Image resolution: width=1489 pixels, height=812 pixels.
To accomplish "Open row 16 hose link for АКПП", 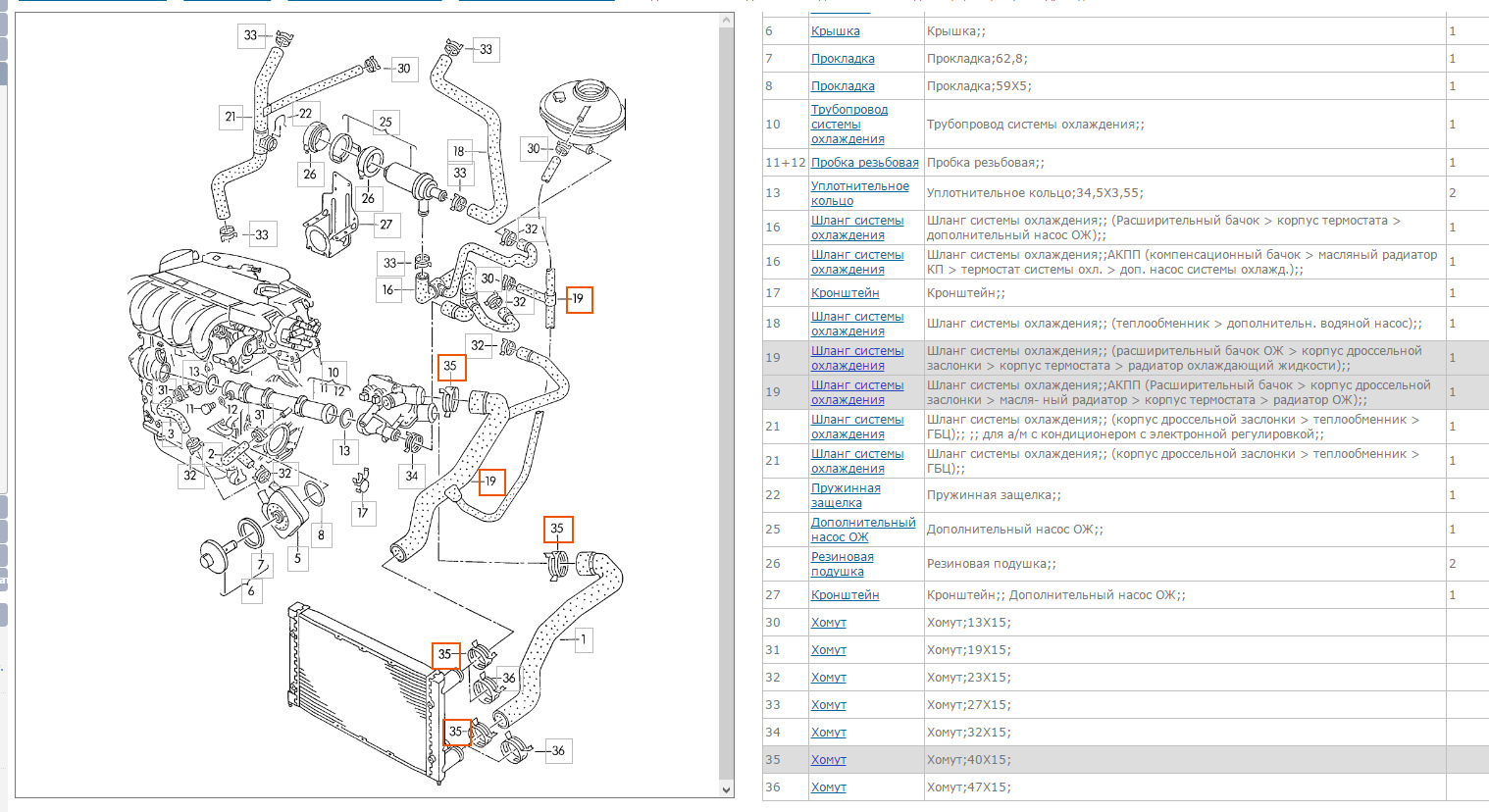I will tap(857, 262).
